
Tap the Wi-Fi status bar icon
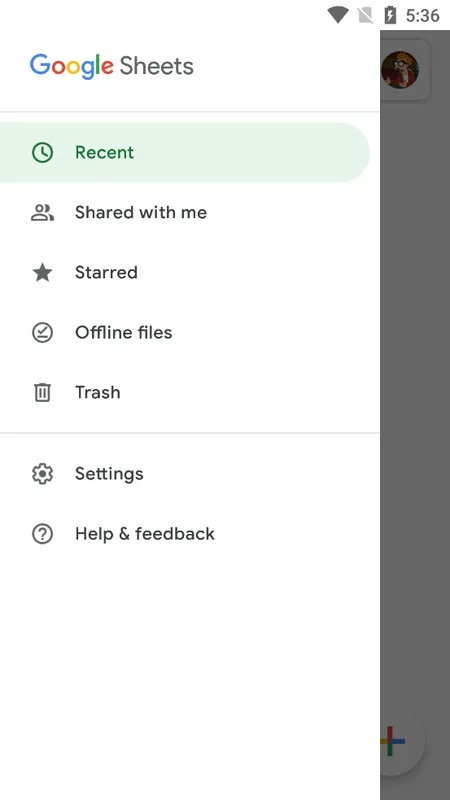337,15
